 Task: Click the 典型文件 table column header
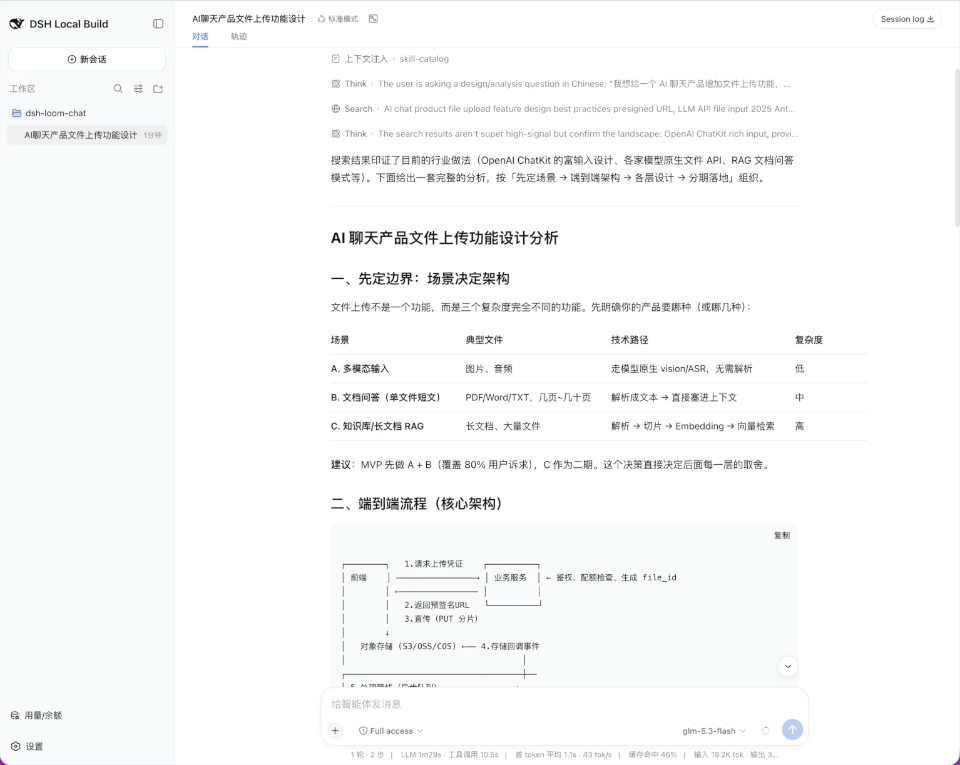(x=484, y=340)
